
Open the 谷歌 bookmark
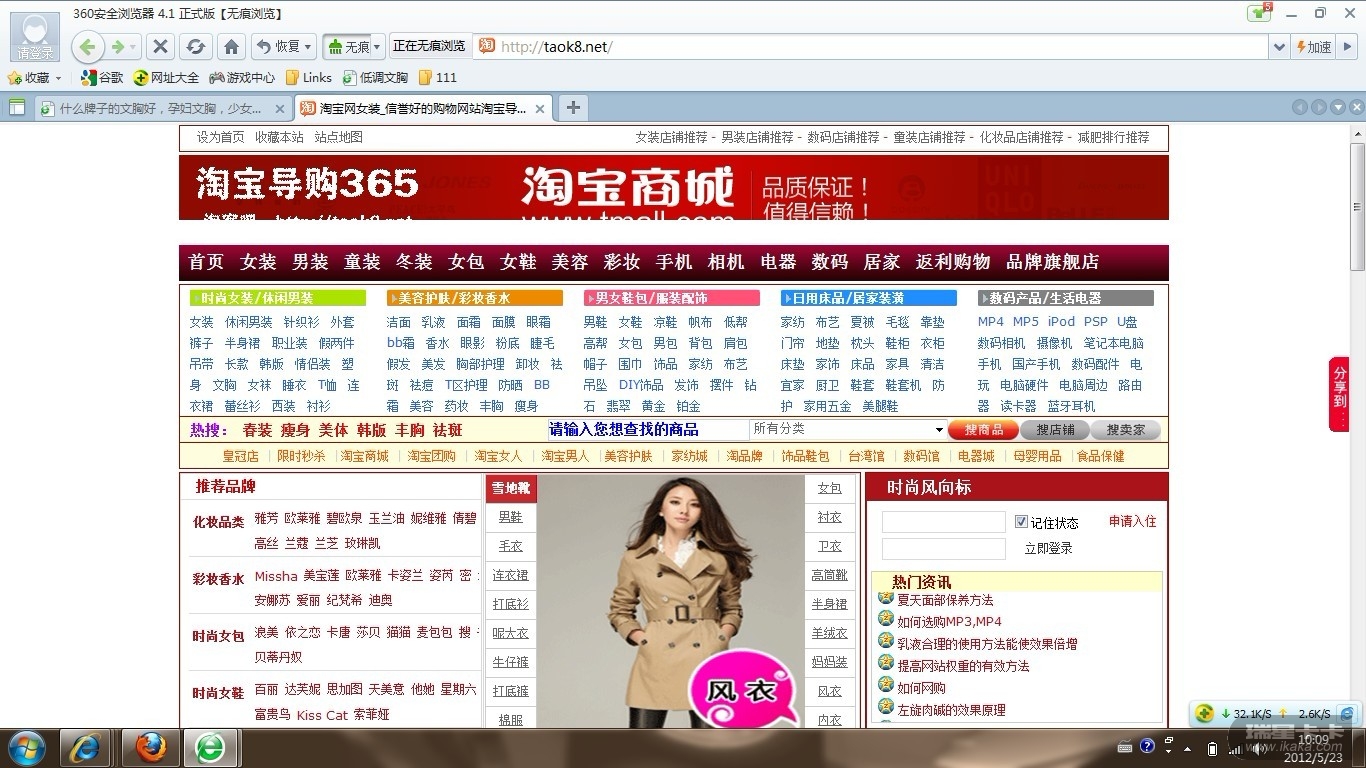tap(102, 77)
